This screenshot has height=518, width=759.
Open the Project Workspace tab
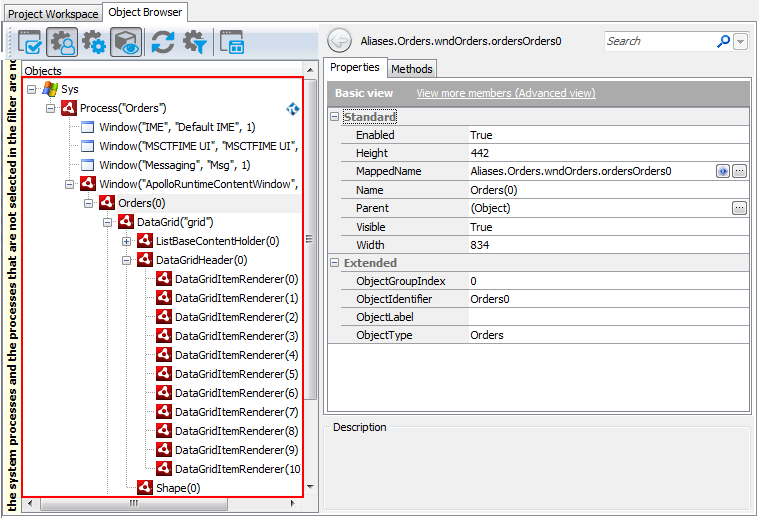(53, 13)
